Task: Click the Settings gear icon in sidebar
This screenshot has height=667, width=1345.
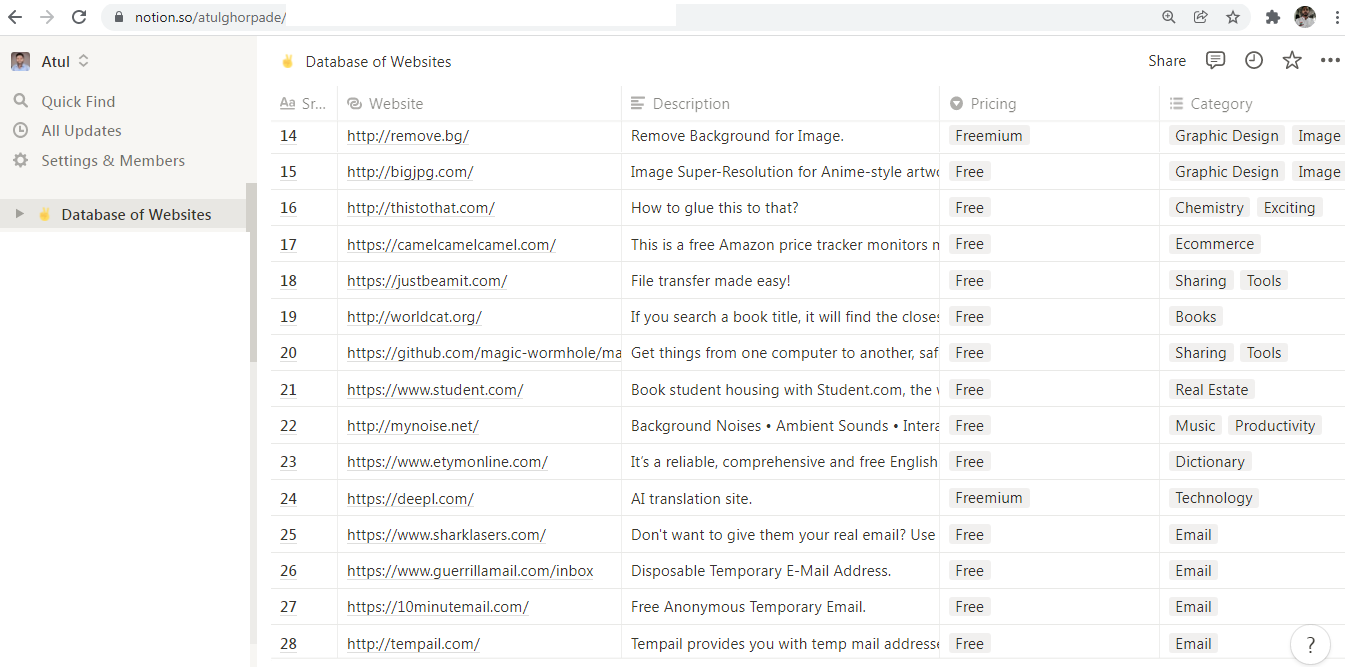Action: (21, 160)
